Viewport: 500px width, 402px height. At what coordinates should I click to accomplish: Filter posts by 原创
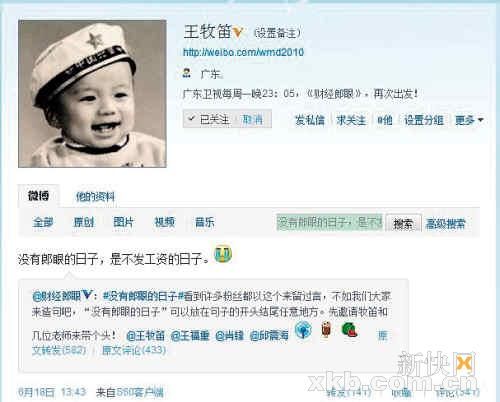84,222
